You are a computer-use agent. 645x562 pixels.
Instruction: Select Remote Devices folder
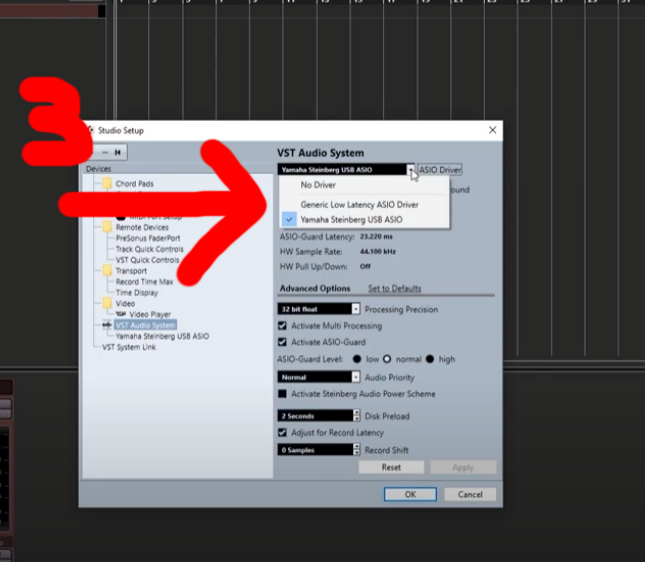click(142, 227)
